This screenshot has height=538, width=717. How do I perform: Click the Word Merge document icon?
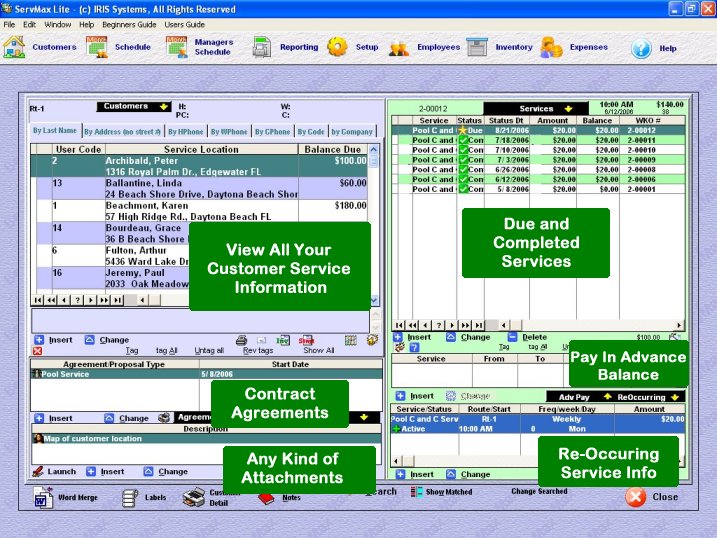(x=43, y=497)
